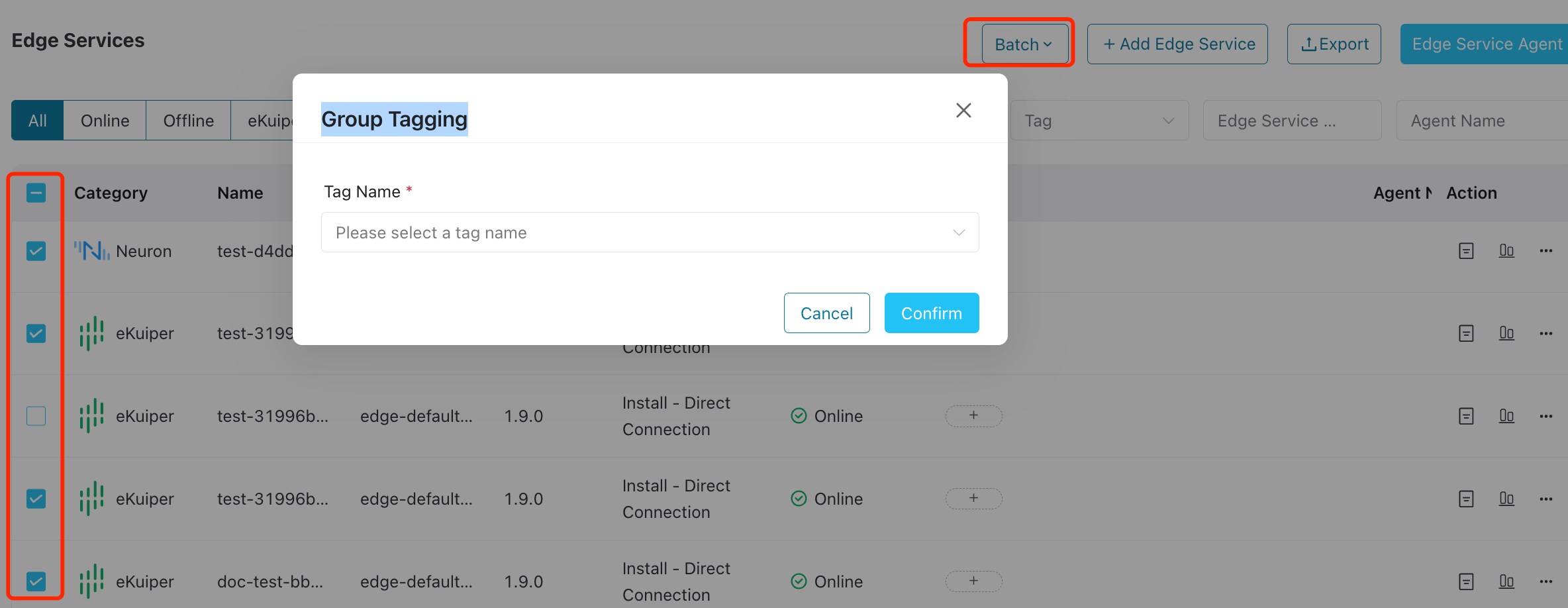This screenshot has height=608, width=1568.
Task: Open monitoring chart icon for Neuron row
Action: [x=1506, y=251]
